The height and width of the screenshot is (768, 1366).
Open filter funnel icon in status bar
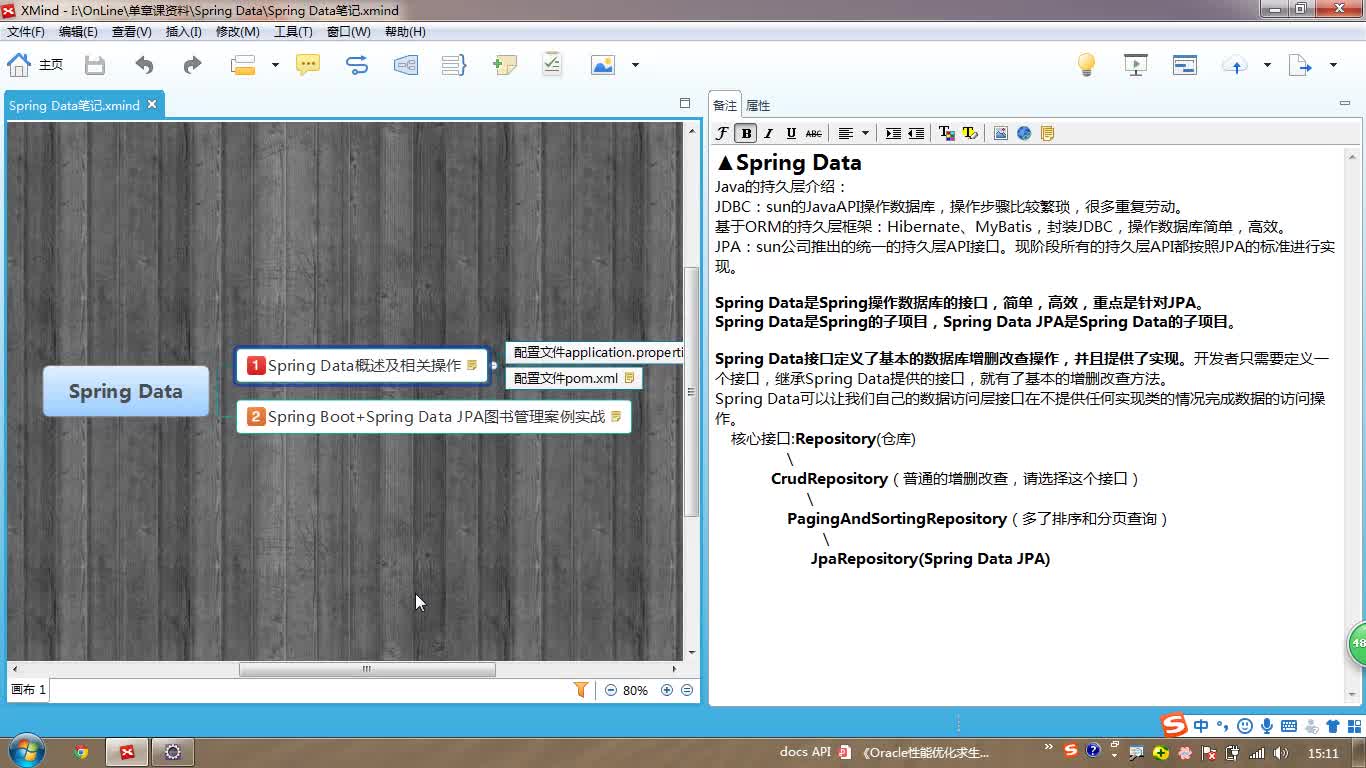tap(580, 690)
